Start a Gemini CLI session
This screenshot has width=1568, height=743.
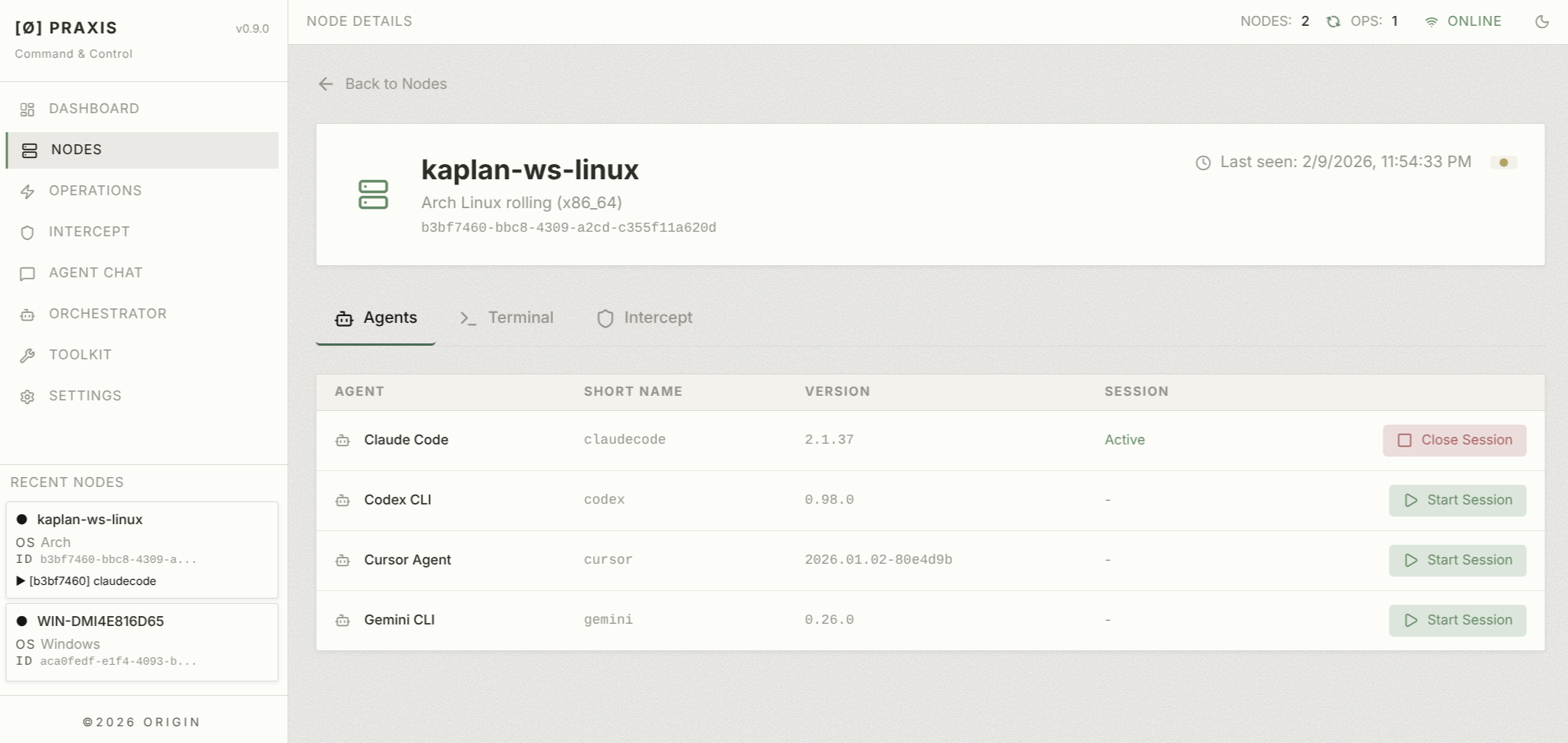pyautogui.click(x=1457, y=621)
